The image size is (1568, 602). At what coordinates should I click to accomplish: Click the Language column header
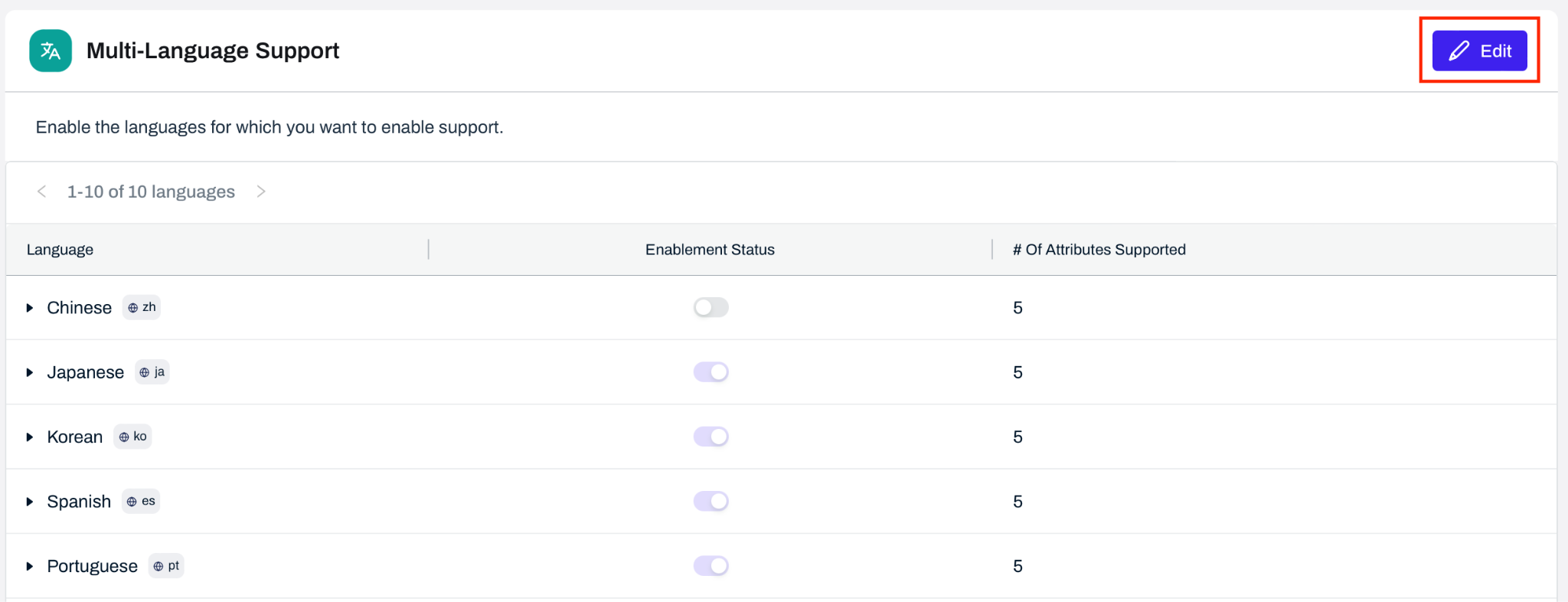click(60, 250)
